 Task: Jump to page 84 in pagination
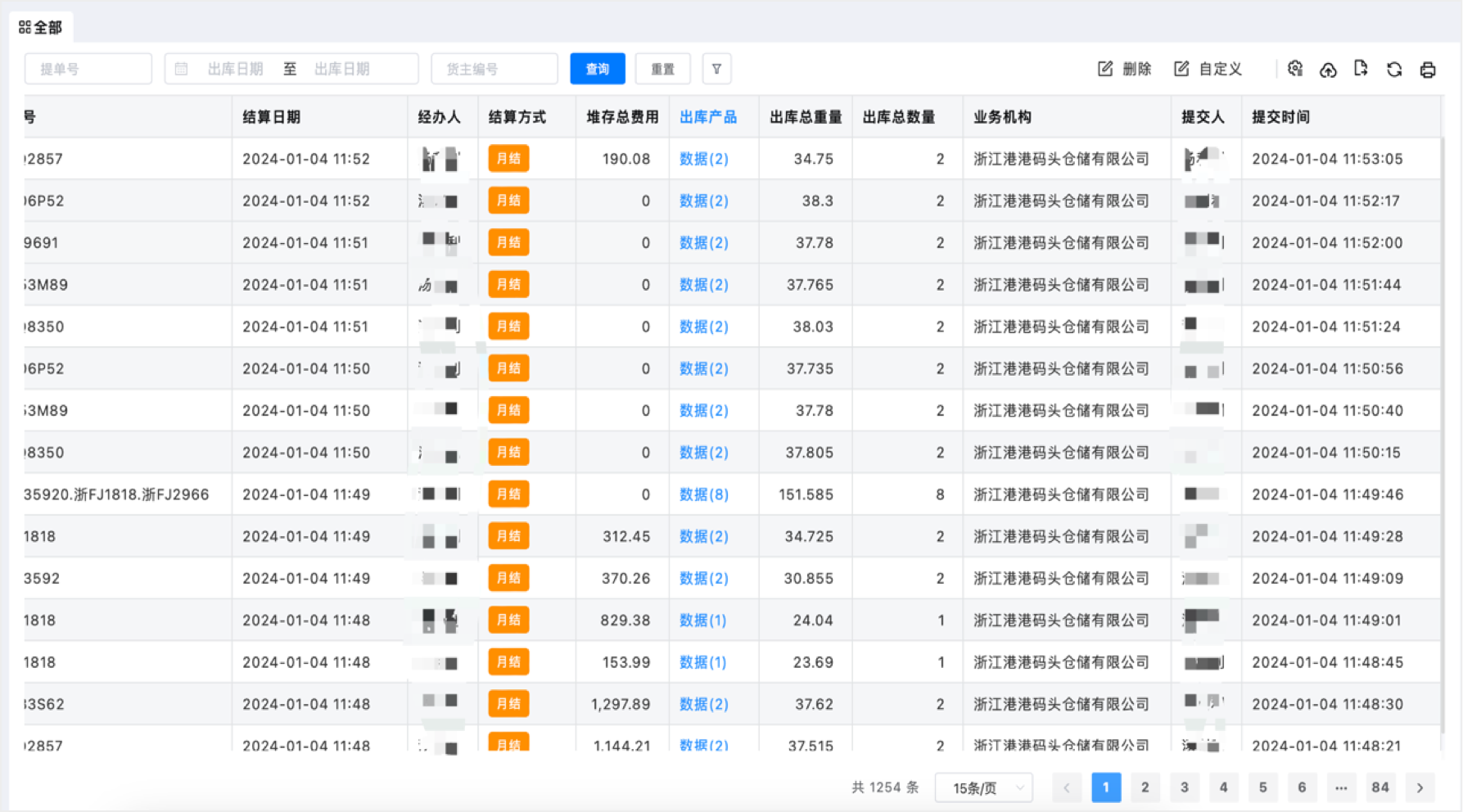pos(1380,787)
